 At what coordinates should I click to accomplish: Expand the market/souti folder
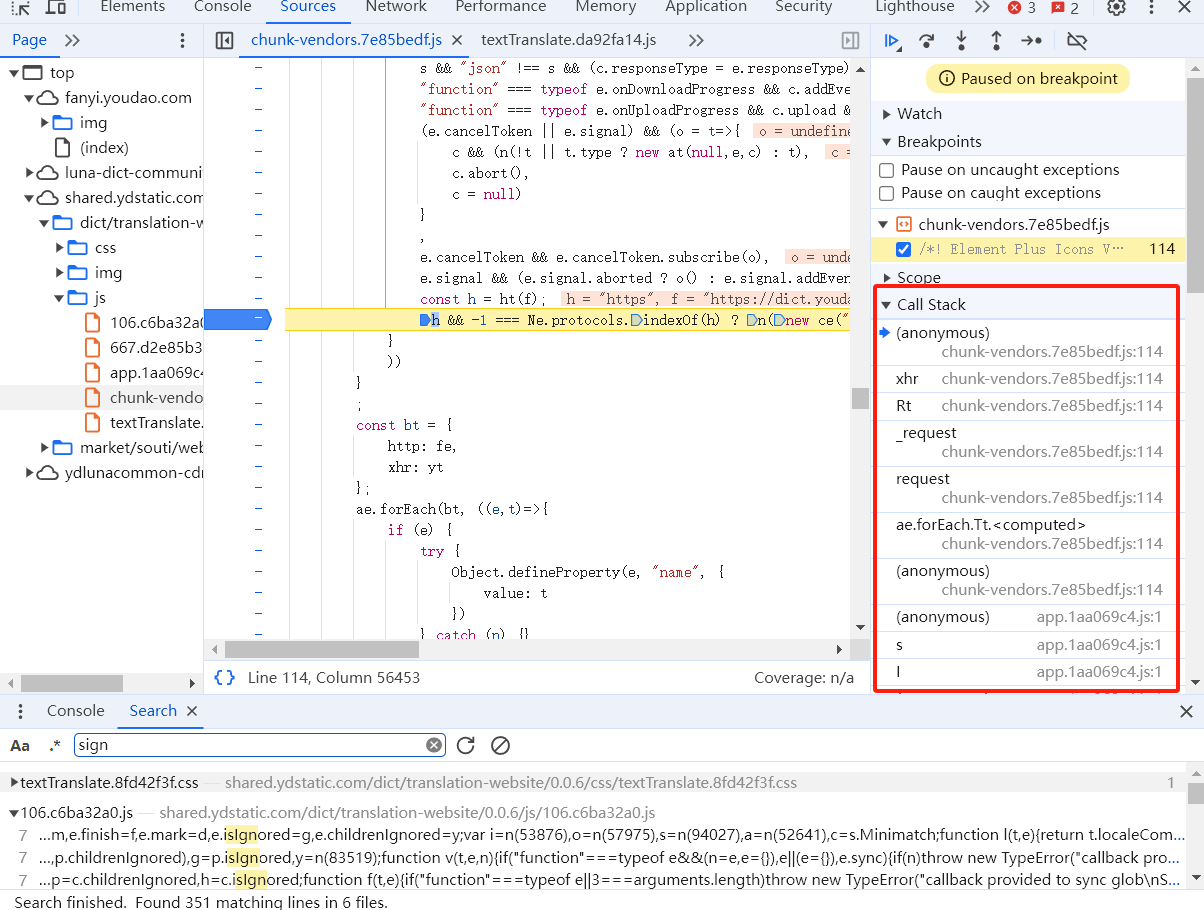click(x=45, y=448)
